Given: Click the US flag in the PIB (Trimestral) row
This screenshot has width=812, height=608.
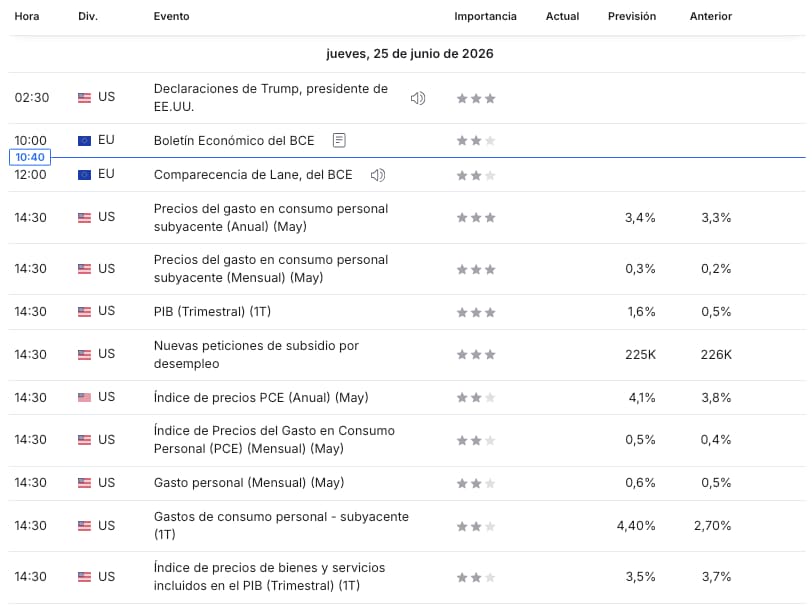Looking at the screenshot, I should click(x=84, y=312).
